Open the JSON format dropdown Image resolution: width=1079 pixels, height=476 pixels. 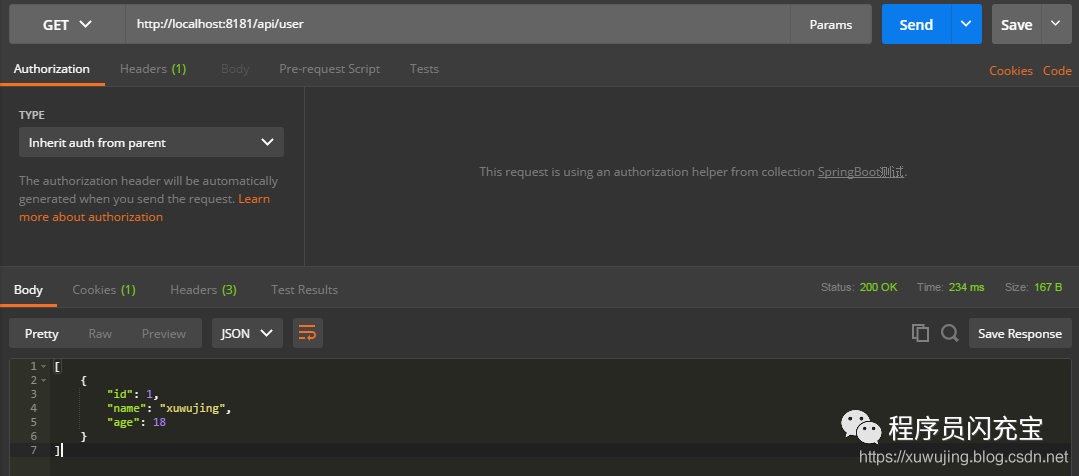click(247, 334)
